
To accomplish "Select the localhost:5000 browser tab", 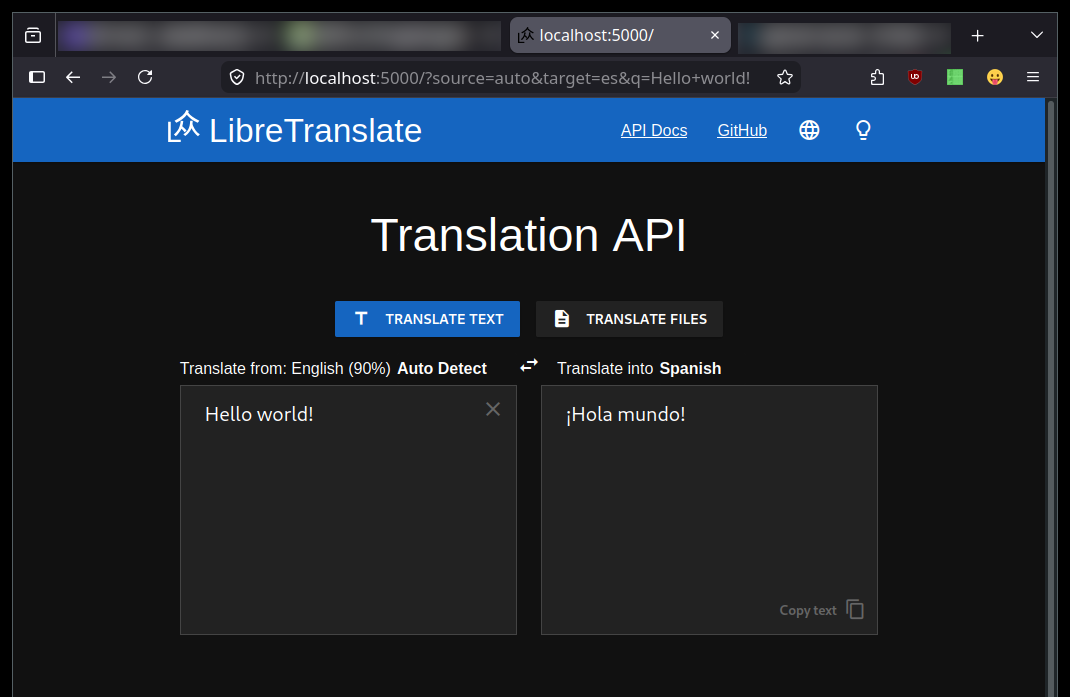I will [620, 35].
